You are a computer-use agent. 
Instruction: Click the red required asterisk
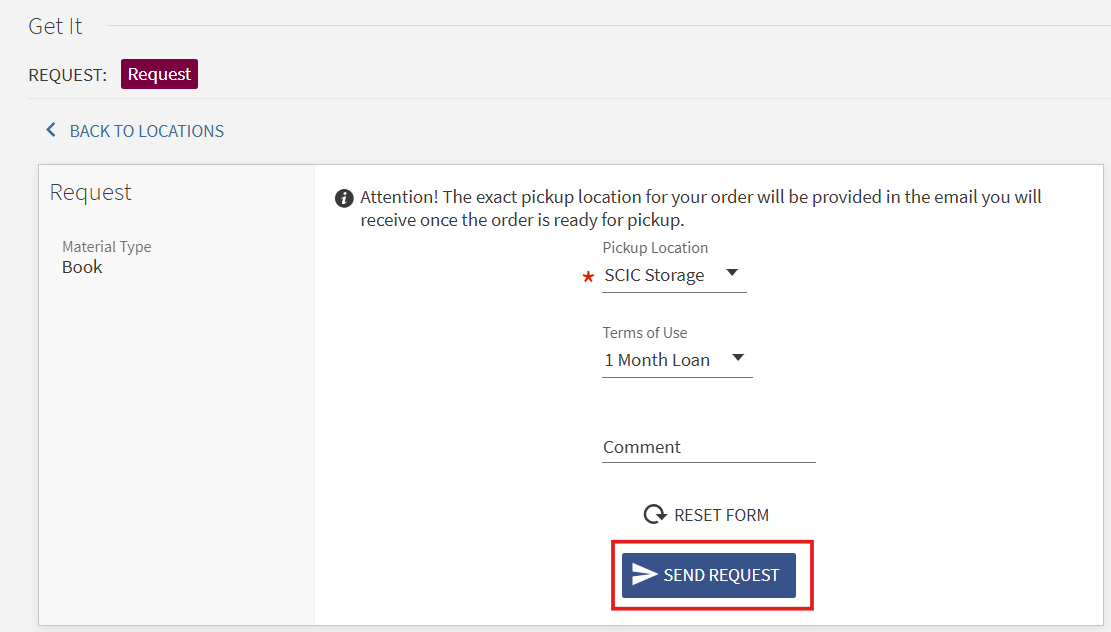coord(588,279)
